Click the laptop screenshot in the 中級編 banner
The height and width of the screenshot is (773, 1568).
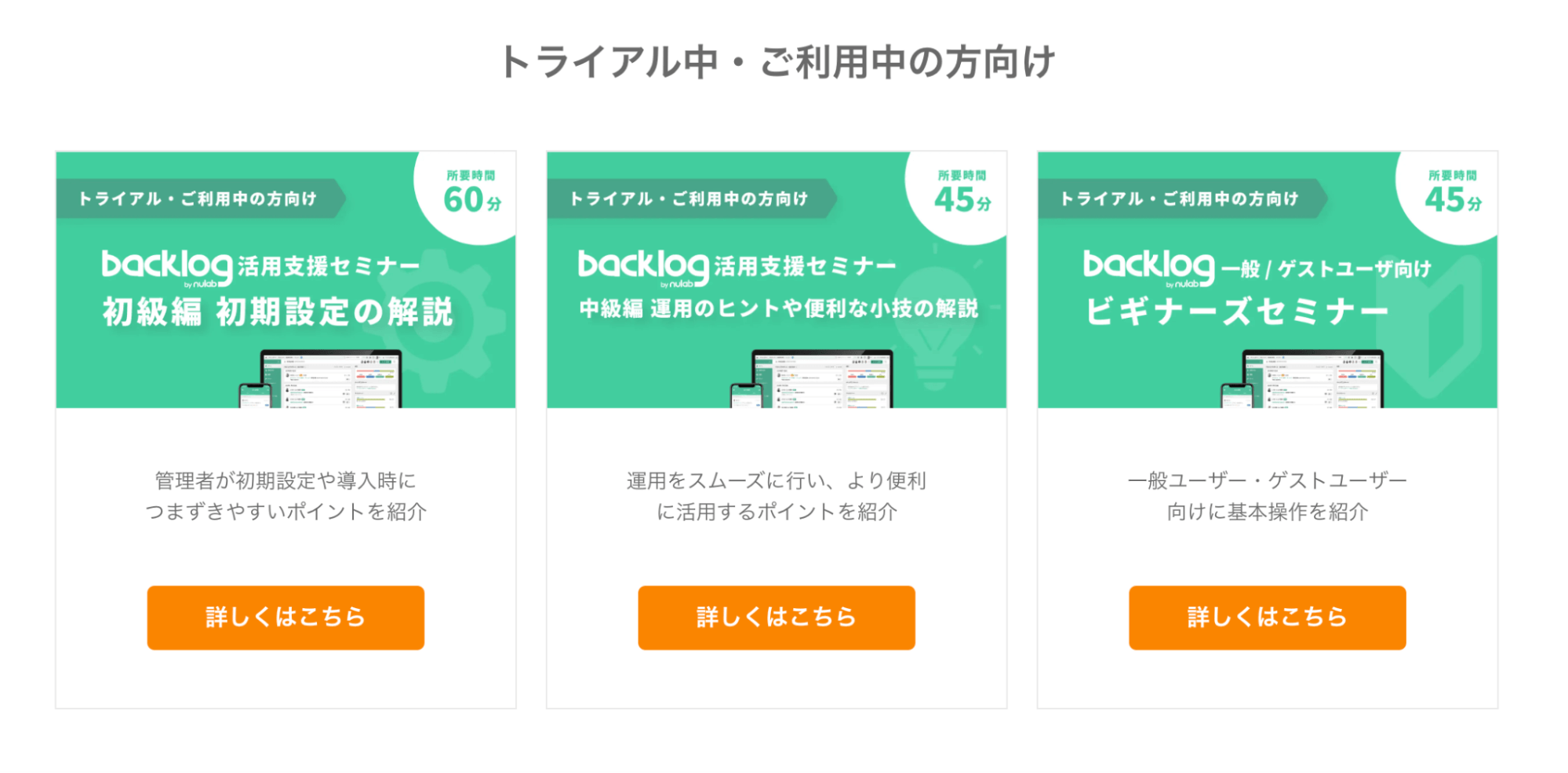(x=822, y=380)
